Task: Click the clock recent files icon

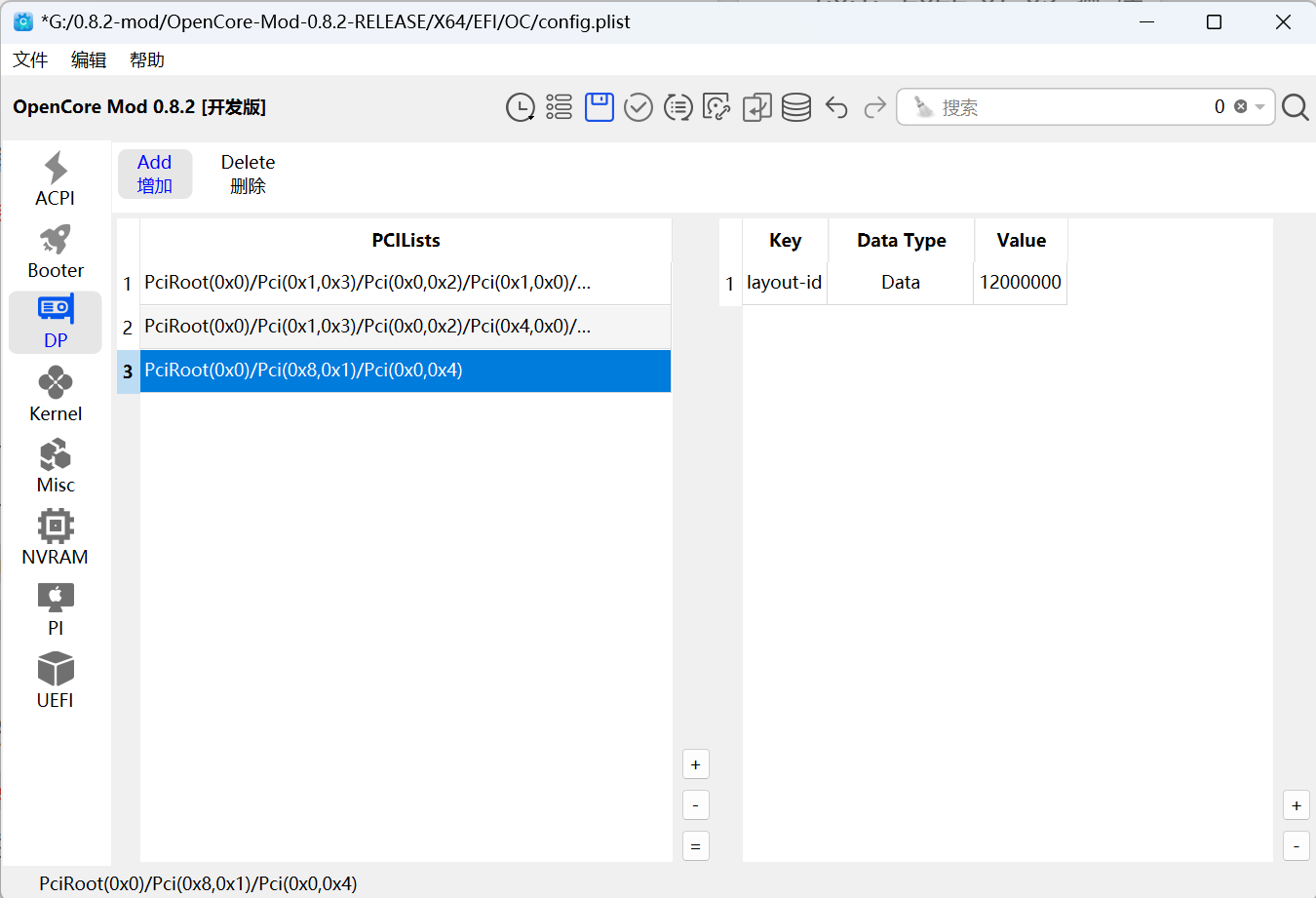Action: 521,107
